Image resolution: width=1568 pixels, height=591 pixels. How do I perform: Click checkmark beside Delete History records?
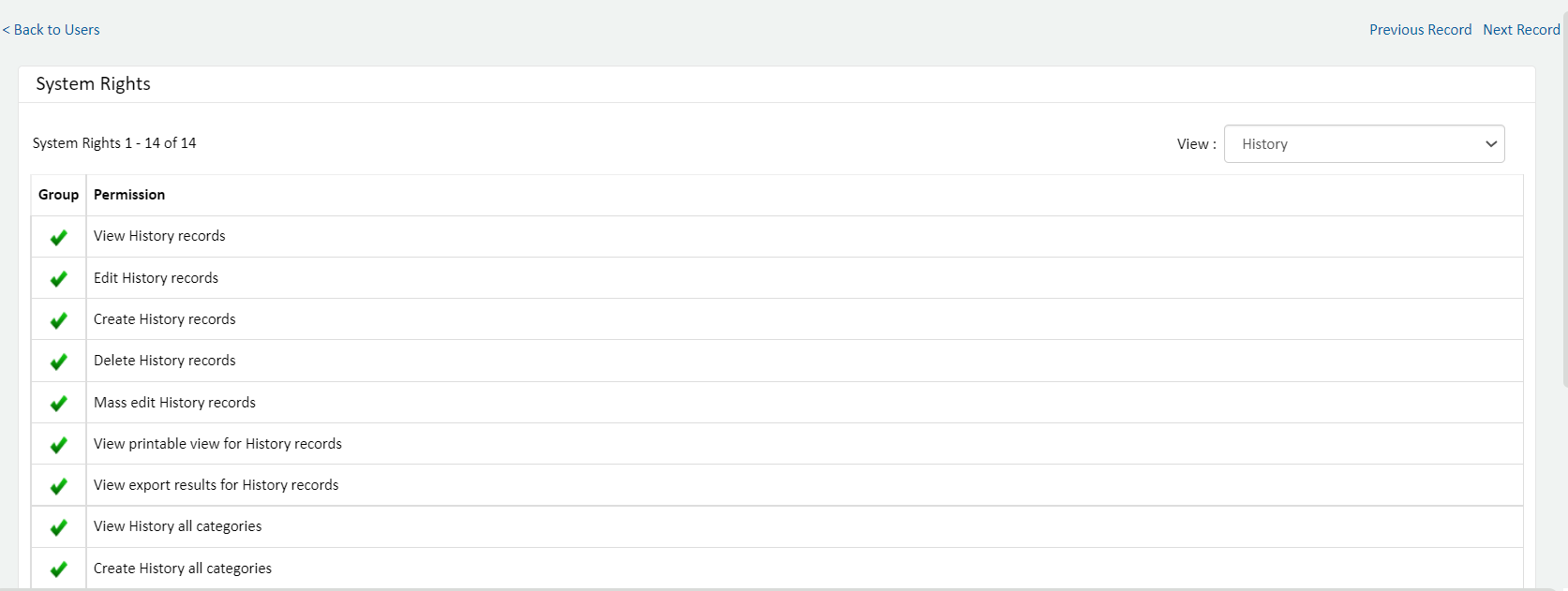pos(58,362)
